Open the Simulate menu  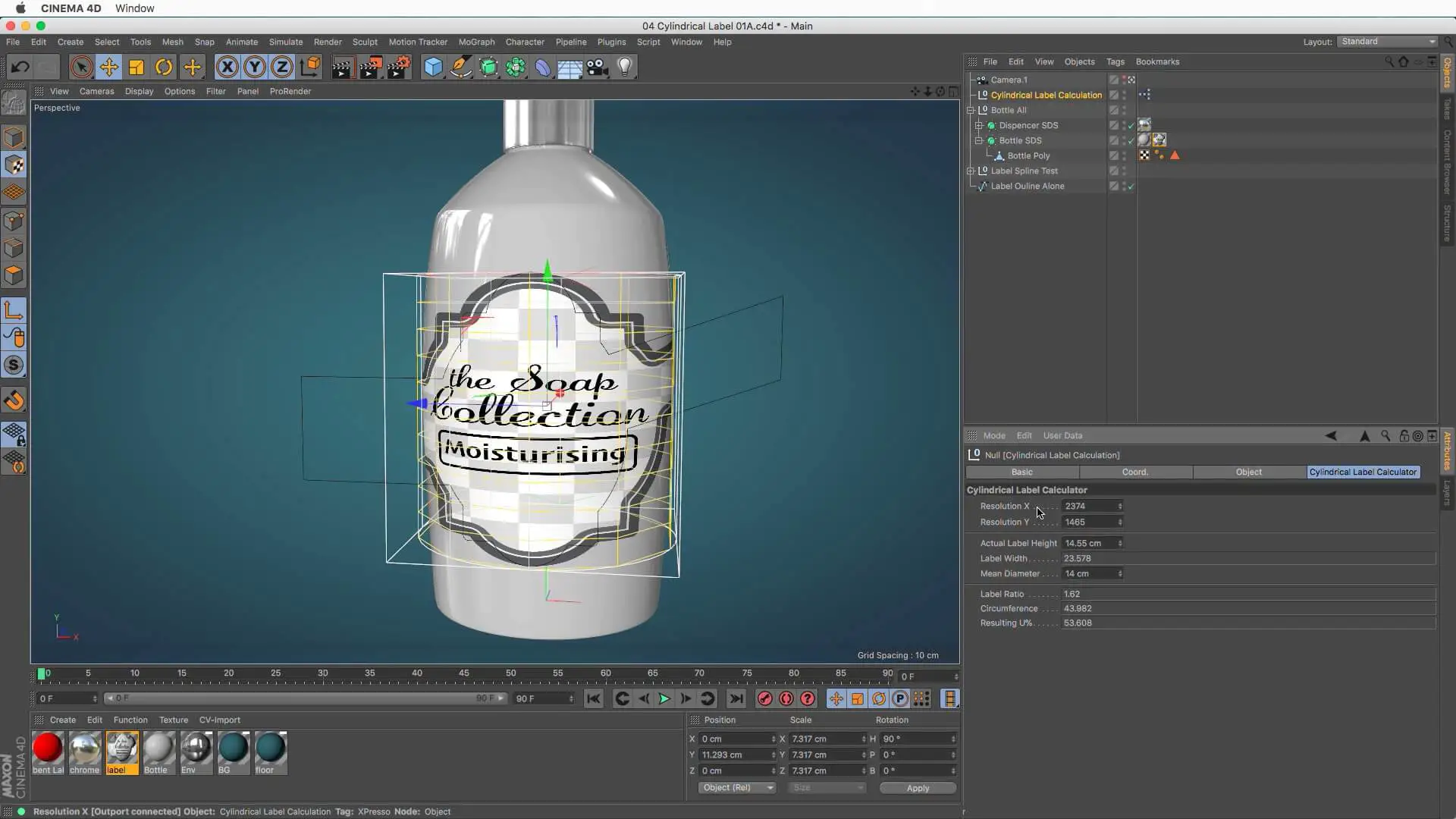(286, 42)
